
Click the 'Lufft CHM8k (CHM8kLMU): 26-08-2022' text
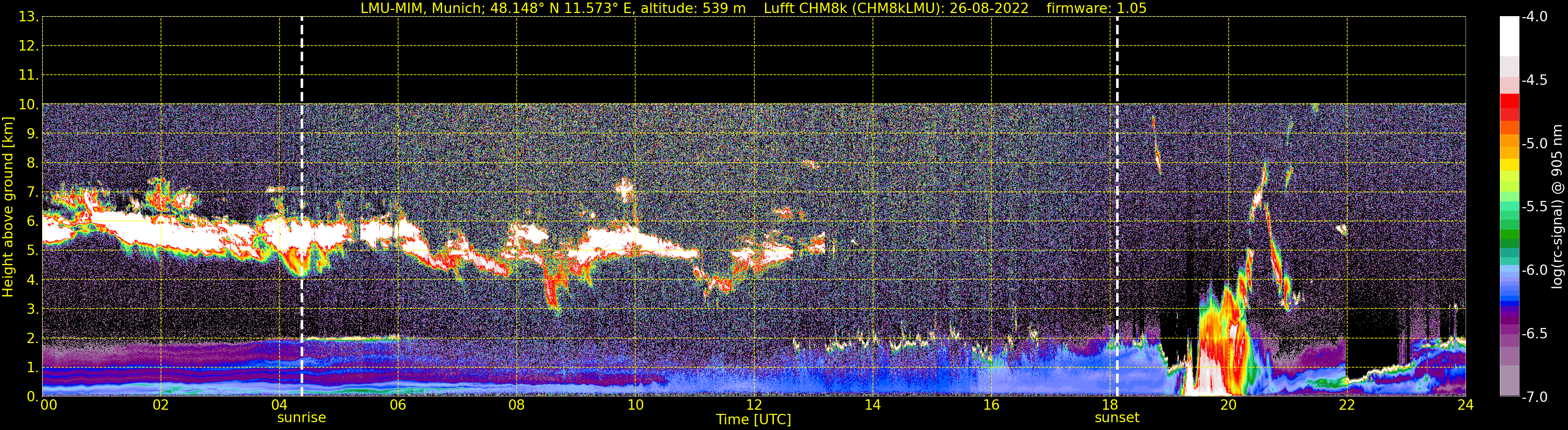coord(896,8)
